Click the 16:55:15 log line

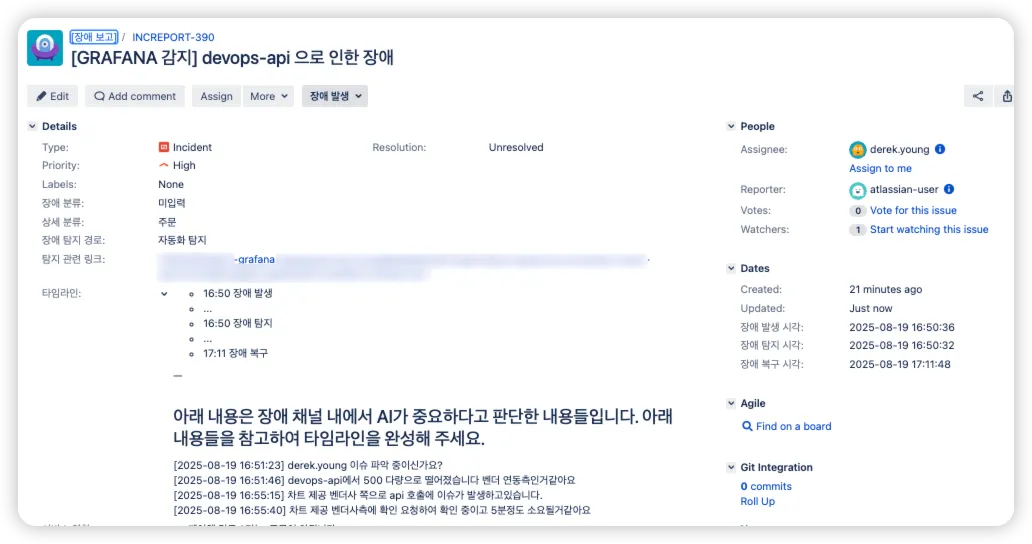pyautogui.click(x=358, y=495)
